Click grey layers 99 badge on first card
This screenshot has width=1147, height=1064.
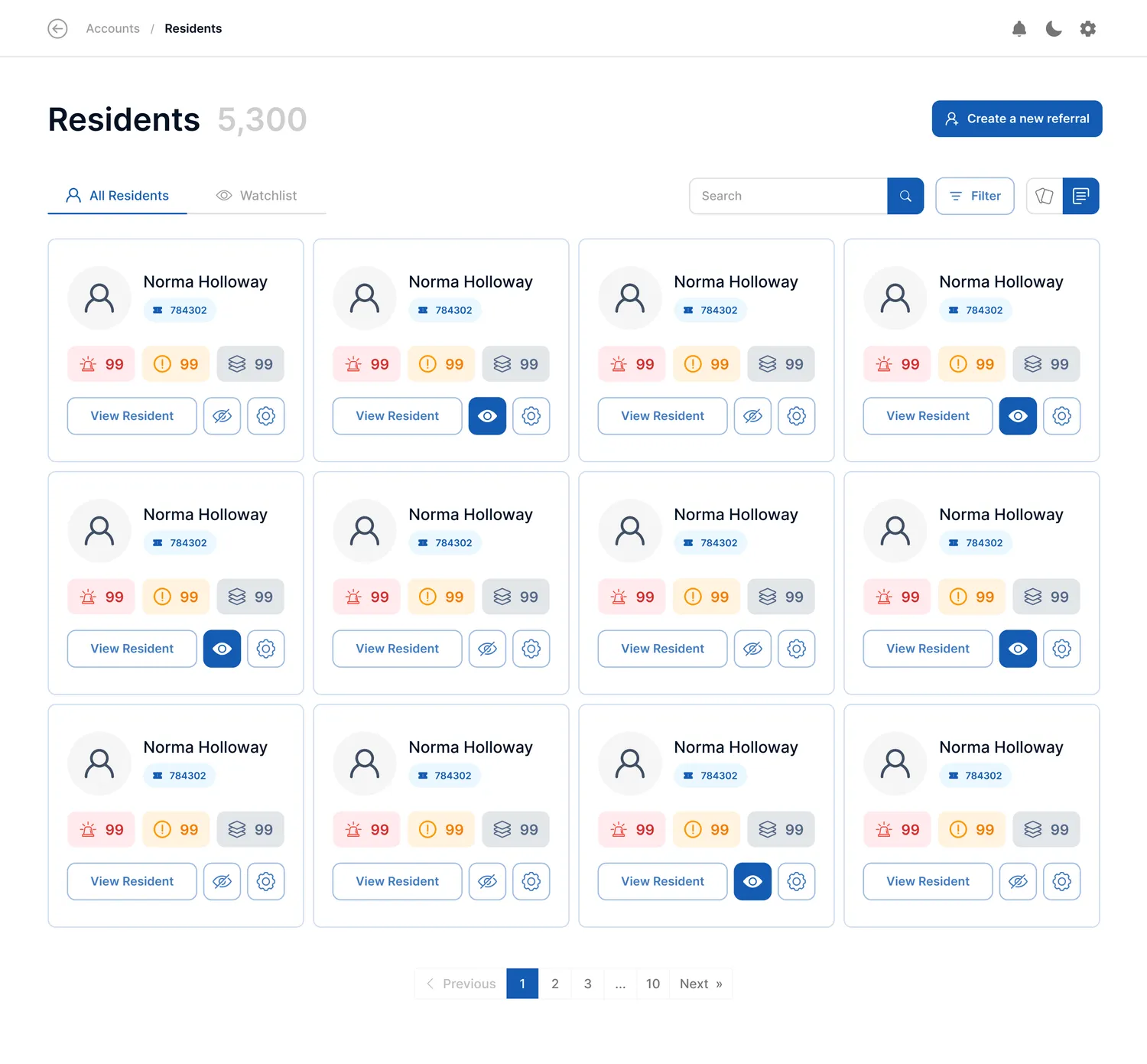[x=250, y=364]
